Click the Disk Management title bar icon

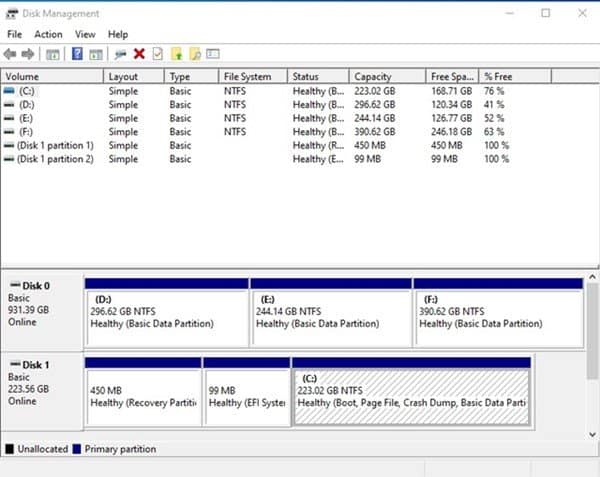pos(12,13)
